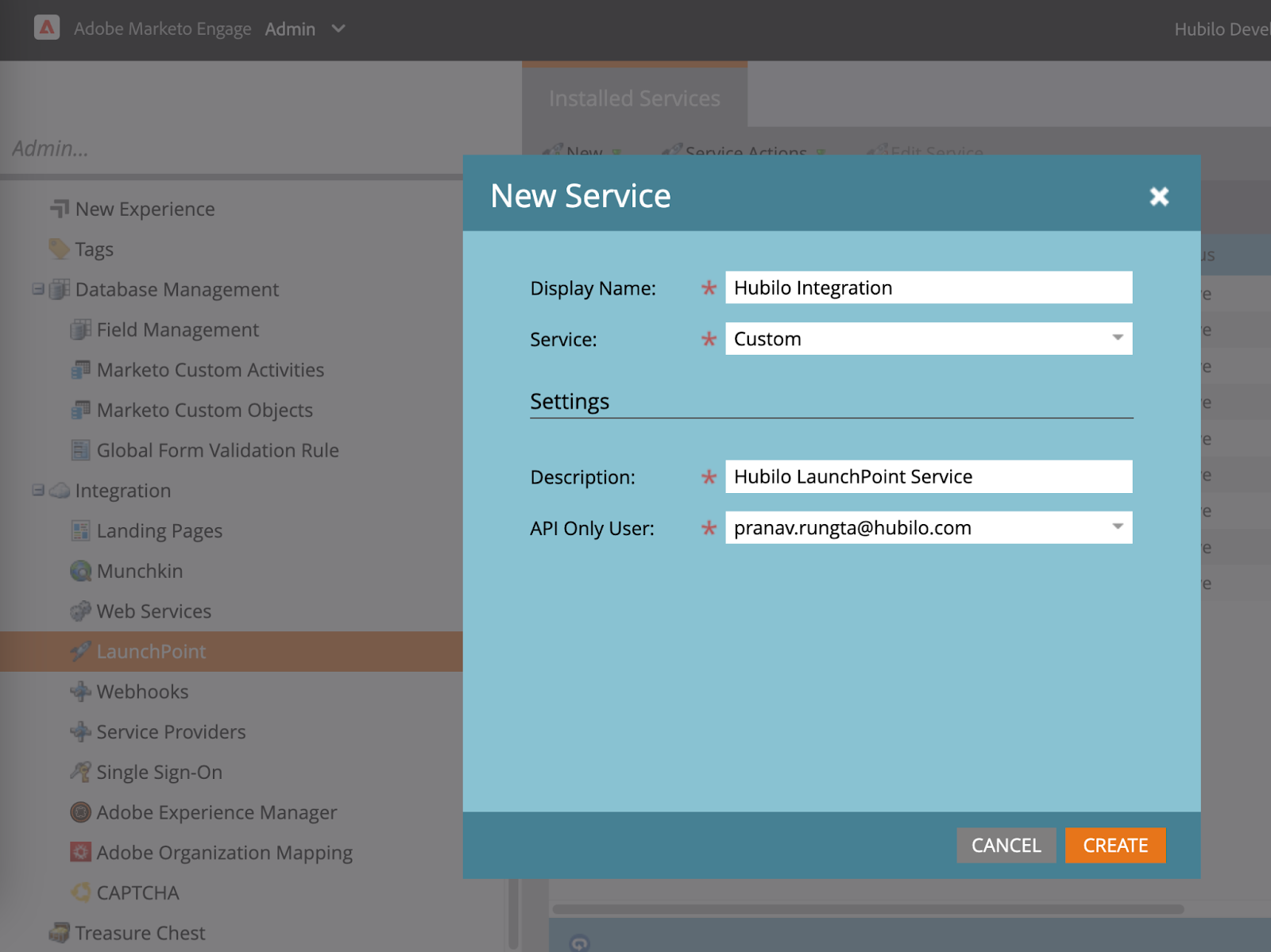The image size is (1271, 952).
Task: Collapse the Database Management tree node
Action: pyautogui.click(x=37, y=289)
